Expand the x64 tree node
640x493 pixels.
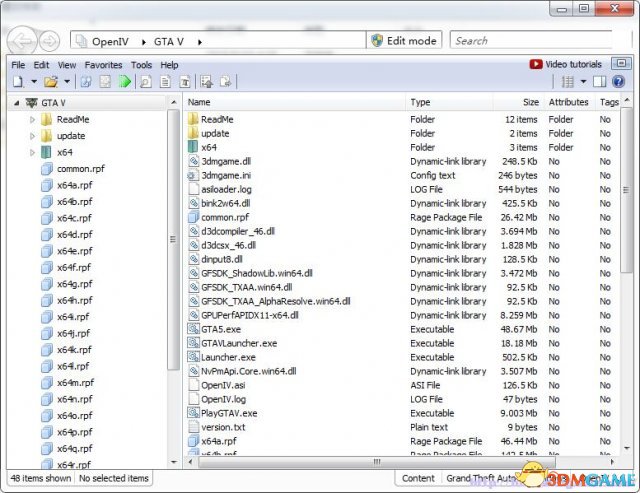tap(33, 152)
